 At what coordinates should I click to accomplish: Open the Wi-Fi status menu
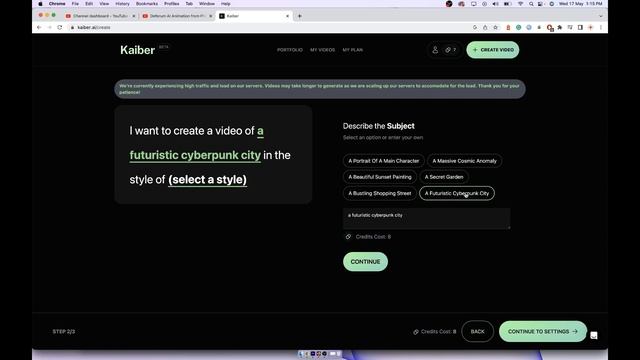pos(520,4)
